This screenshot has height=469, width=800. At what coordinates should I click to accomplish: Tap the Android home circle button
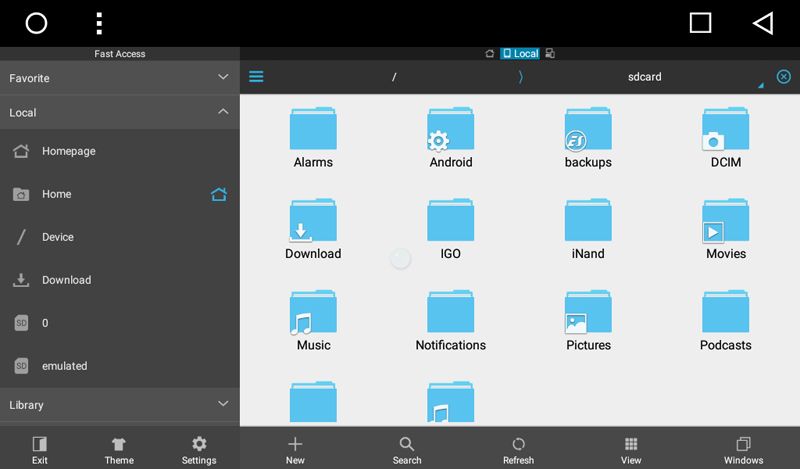pos(36,23)
